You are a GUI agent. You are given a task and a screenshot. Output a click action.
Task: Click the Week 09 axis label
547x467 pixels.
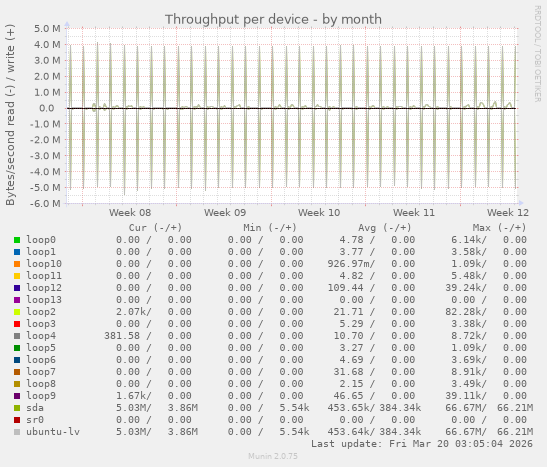(x=225, y=213)
